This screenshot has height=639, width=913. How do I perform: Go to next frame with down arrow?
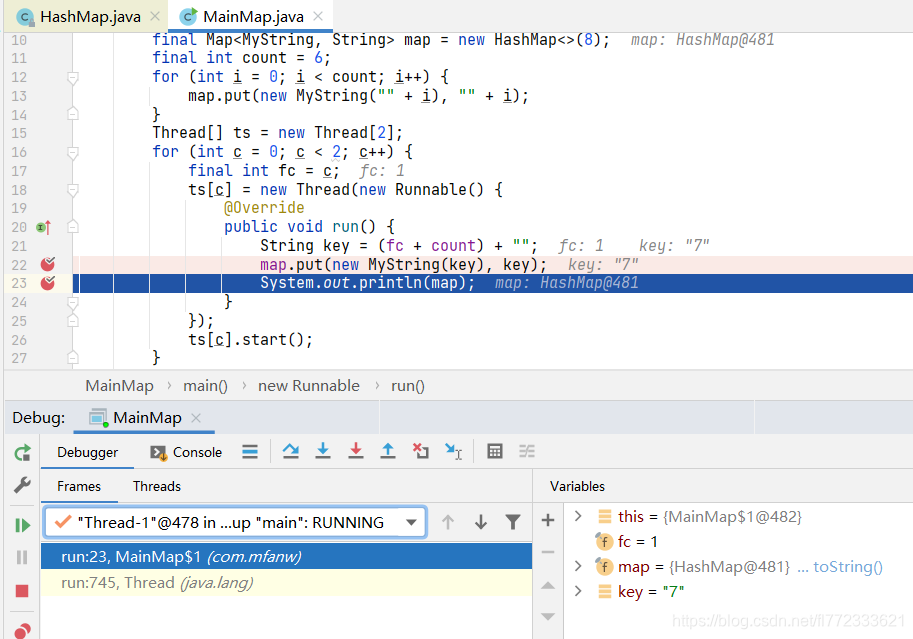(x=480, y=522)
